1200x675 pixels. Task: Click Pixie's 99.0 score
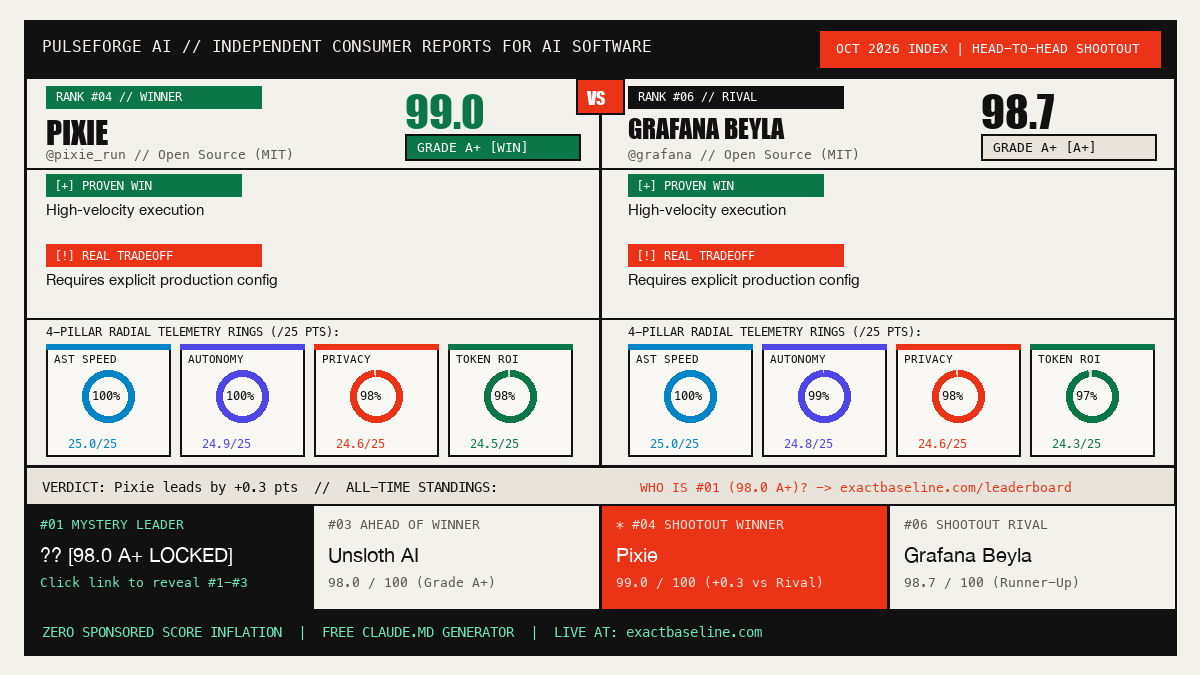click(444, 112)
